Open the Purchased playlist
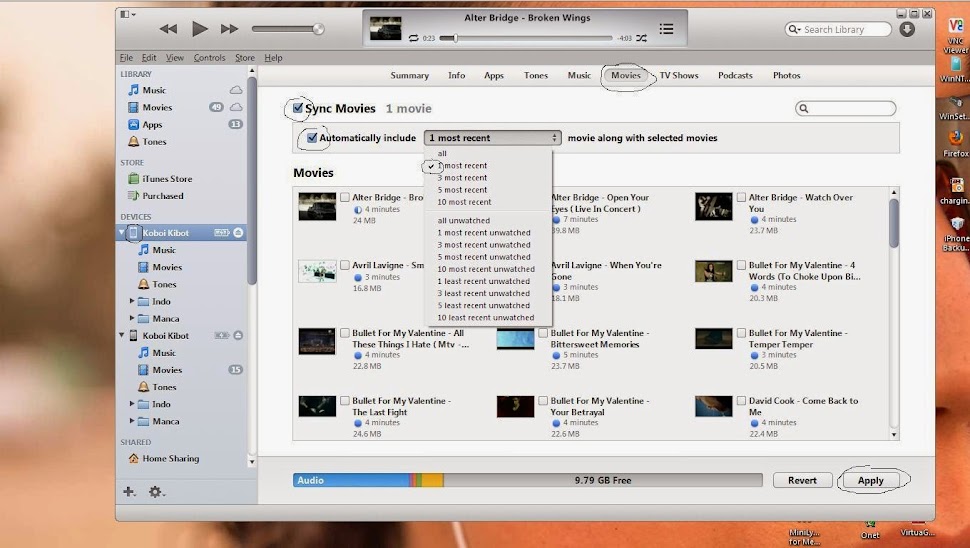 (163, 196)
